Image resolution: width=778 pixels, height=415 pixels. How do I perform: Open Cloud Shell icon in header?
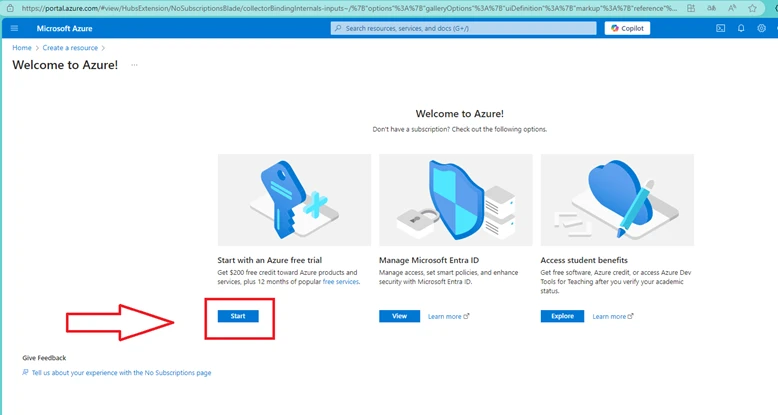720,28
